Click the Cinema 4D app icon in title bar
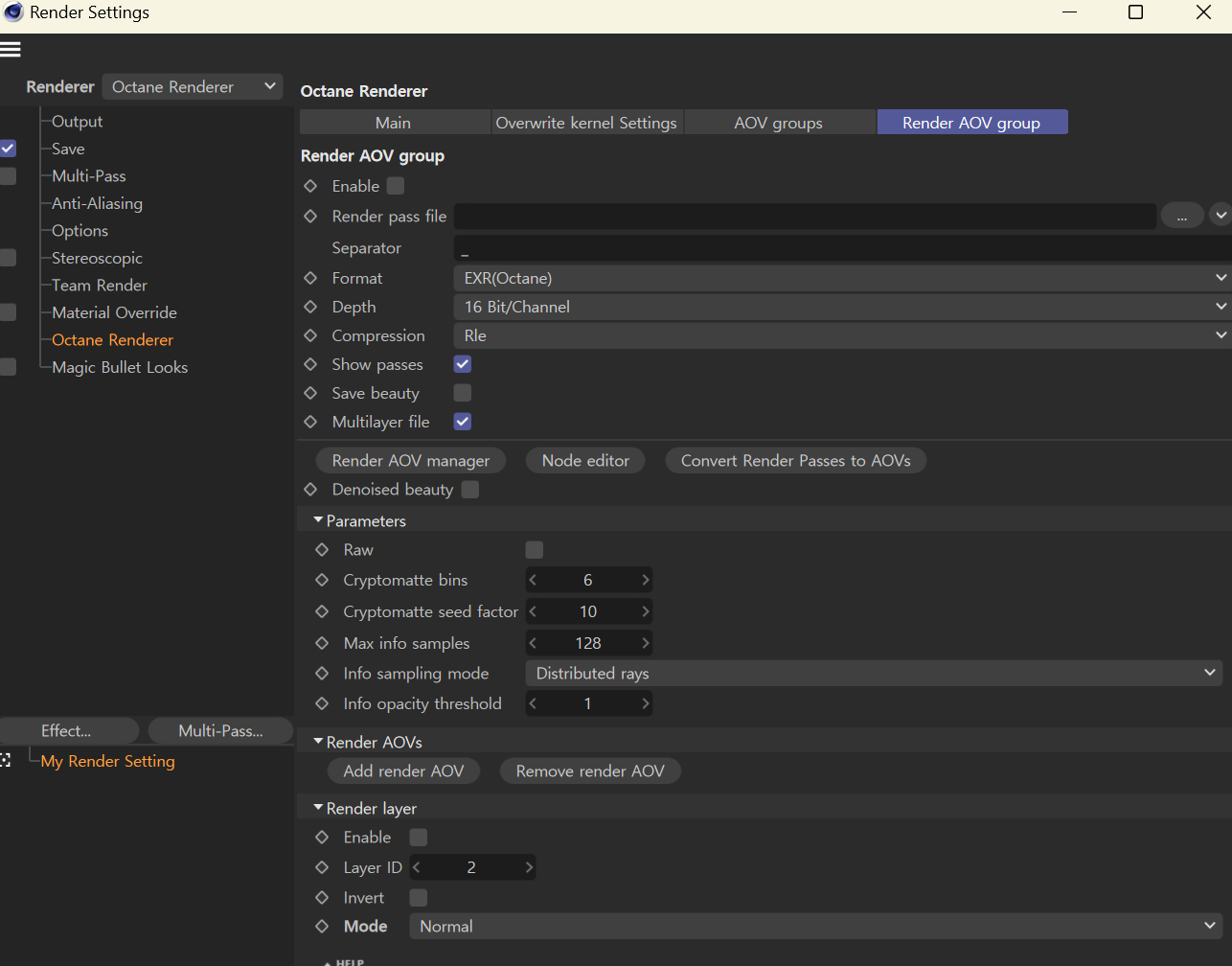The height and width of the screenshot is (966, 1232). click(x=13, y=12)
